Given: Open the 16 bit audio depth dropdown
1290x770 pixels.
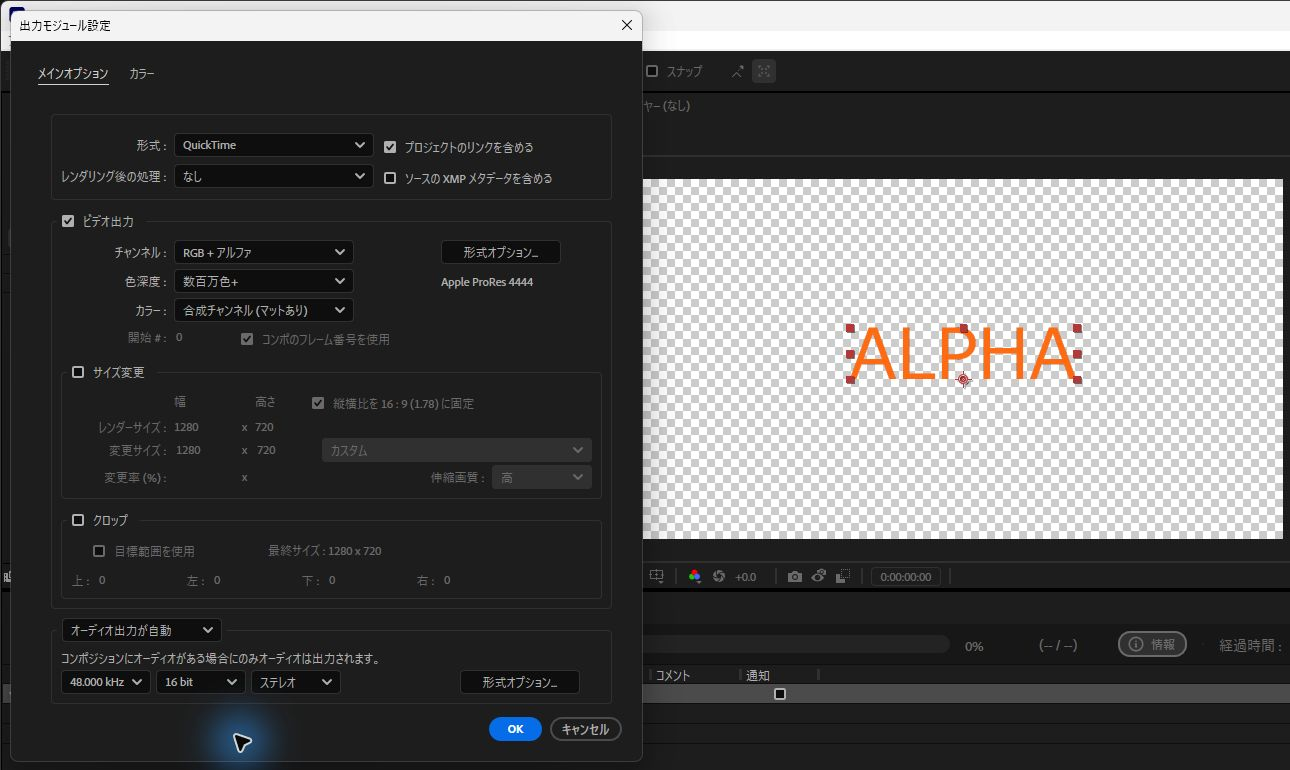Looking at the screenshot, I should 200,682.
